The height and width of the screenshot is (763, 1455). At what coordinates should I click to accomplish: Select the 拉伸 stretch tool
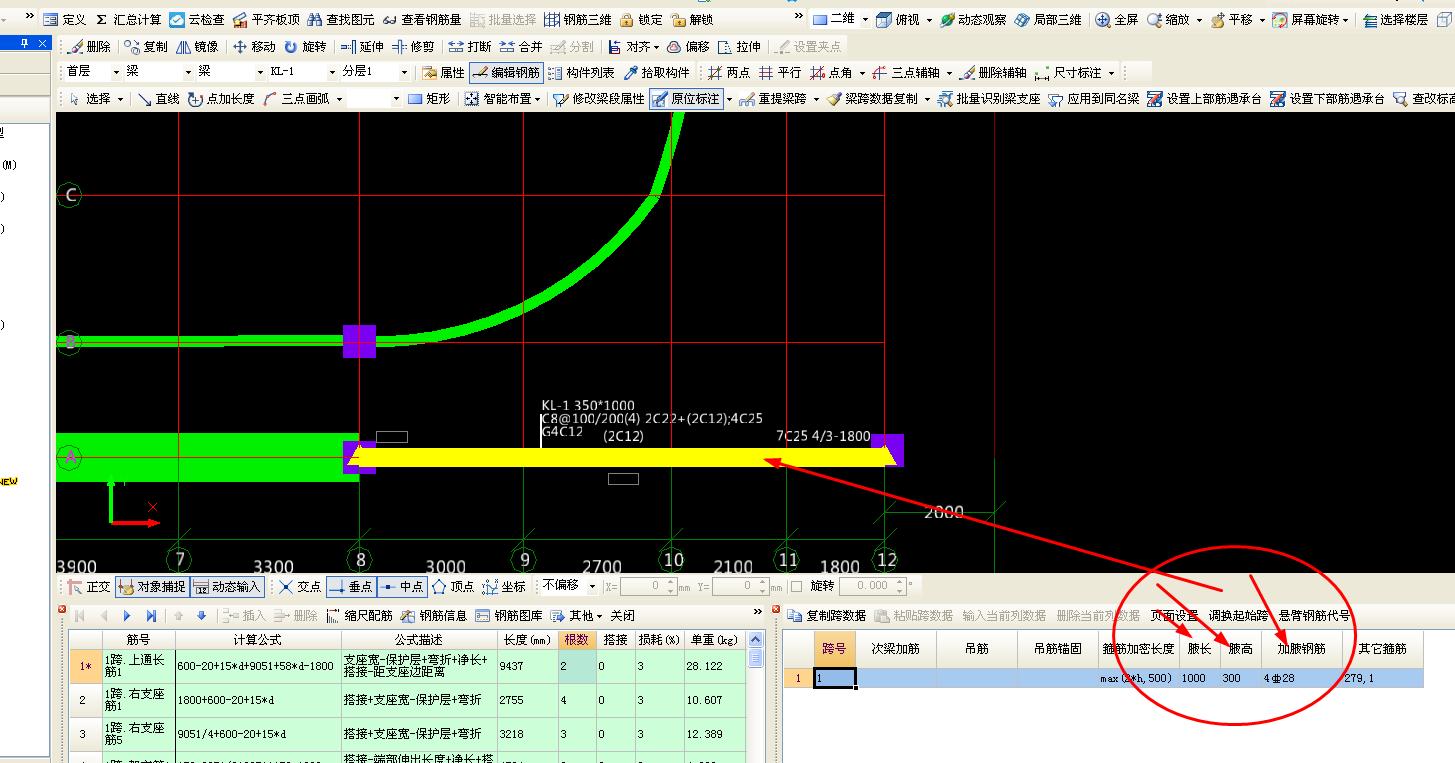point(739,46)
